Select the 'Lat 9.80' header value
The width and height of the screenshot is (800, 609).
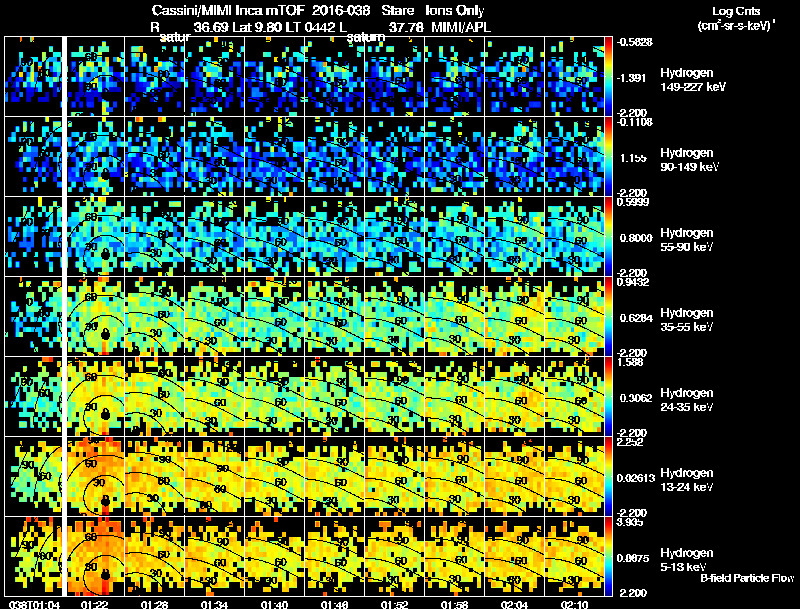(x=255, y=27)
